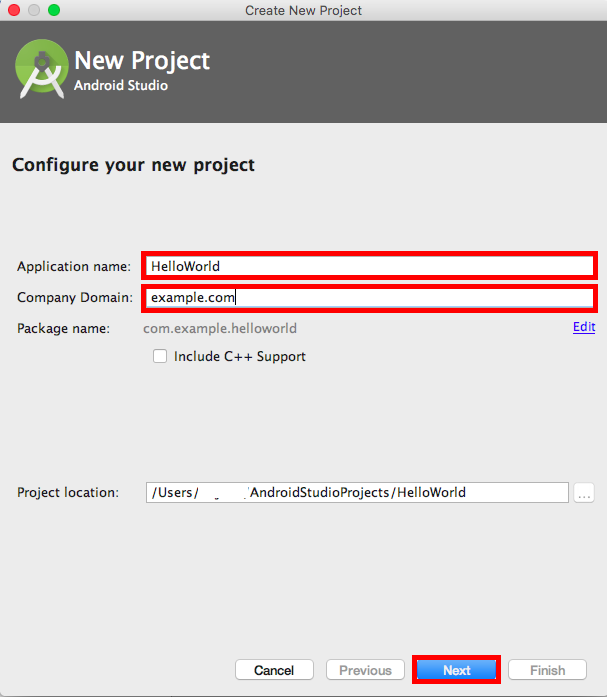Enable the Include C++ Support checkbox
Image resolution: width=607 pixels, height=697 pixels.
(x=160, y=356)
